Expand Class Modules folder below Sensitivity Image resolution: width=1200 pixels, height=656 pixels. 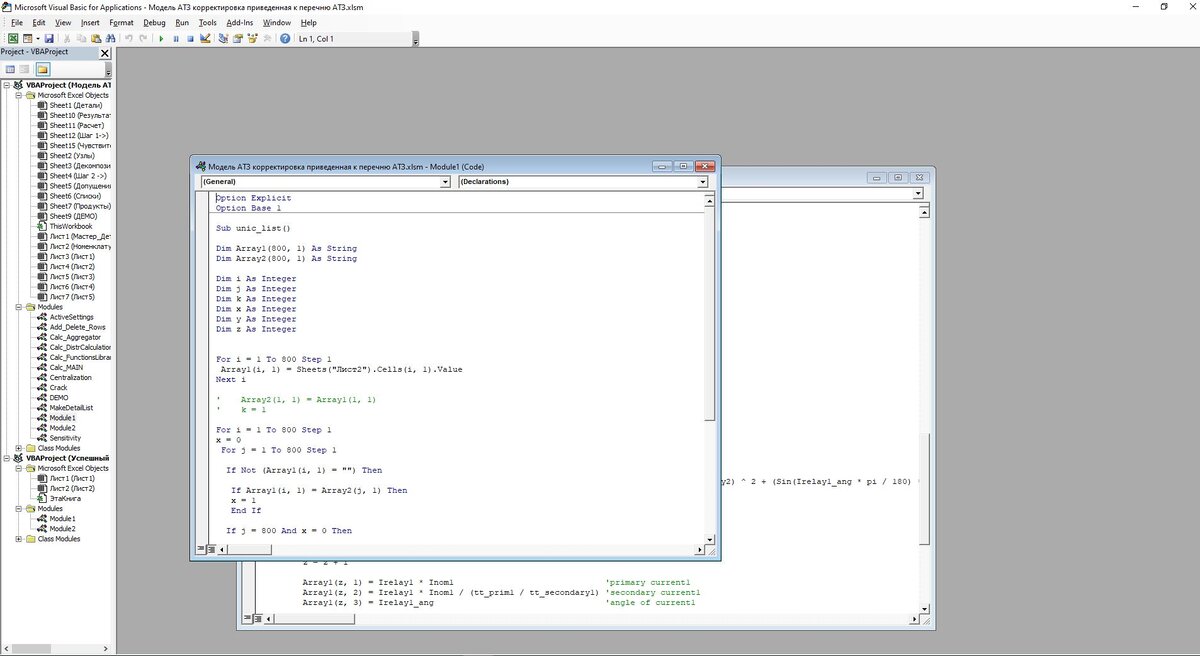19,448
